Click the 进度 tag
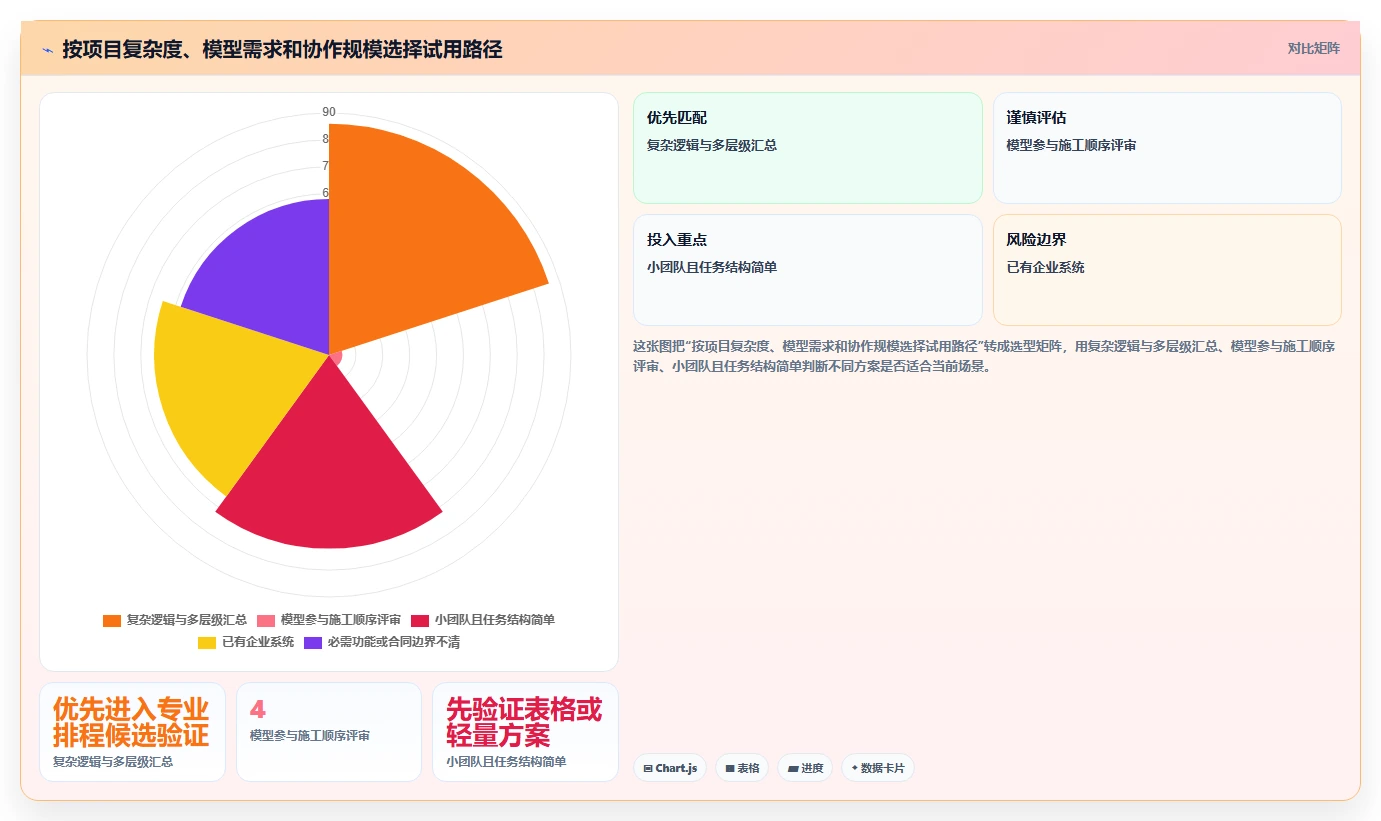The image size is (1381, 821). tap(805, 768)
